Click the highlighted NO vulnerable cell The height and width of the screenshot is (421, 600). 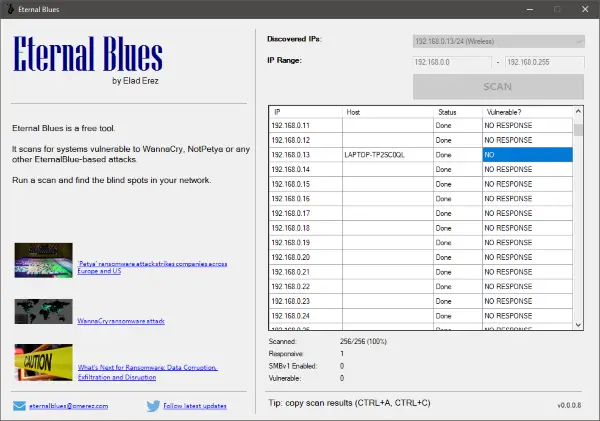click(x=528, y=155)
